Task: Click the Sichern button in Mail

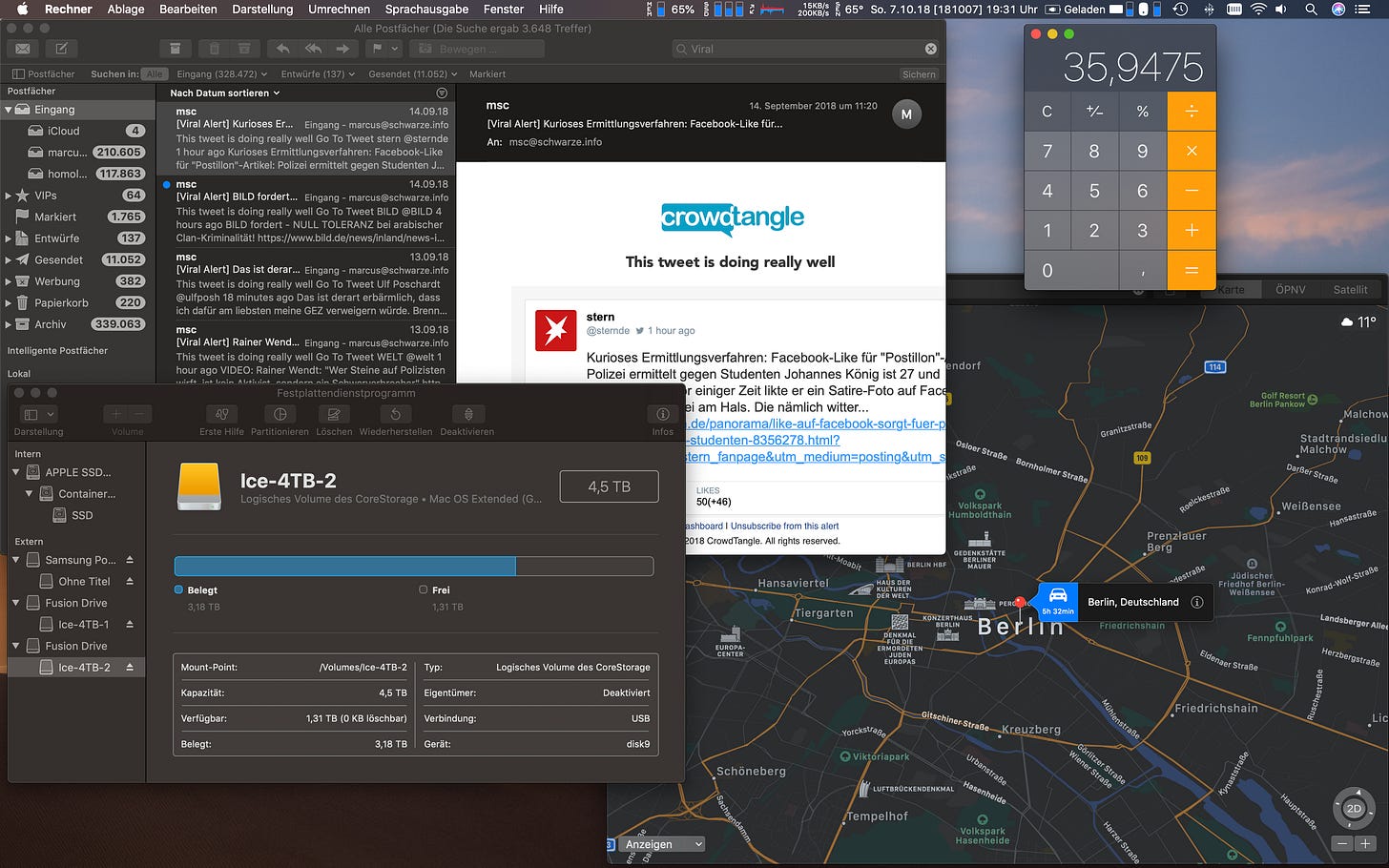Action: click(x=919, y=73)
